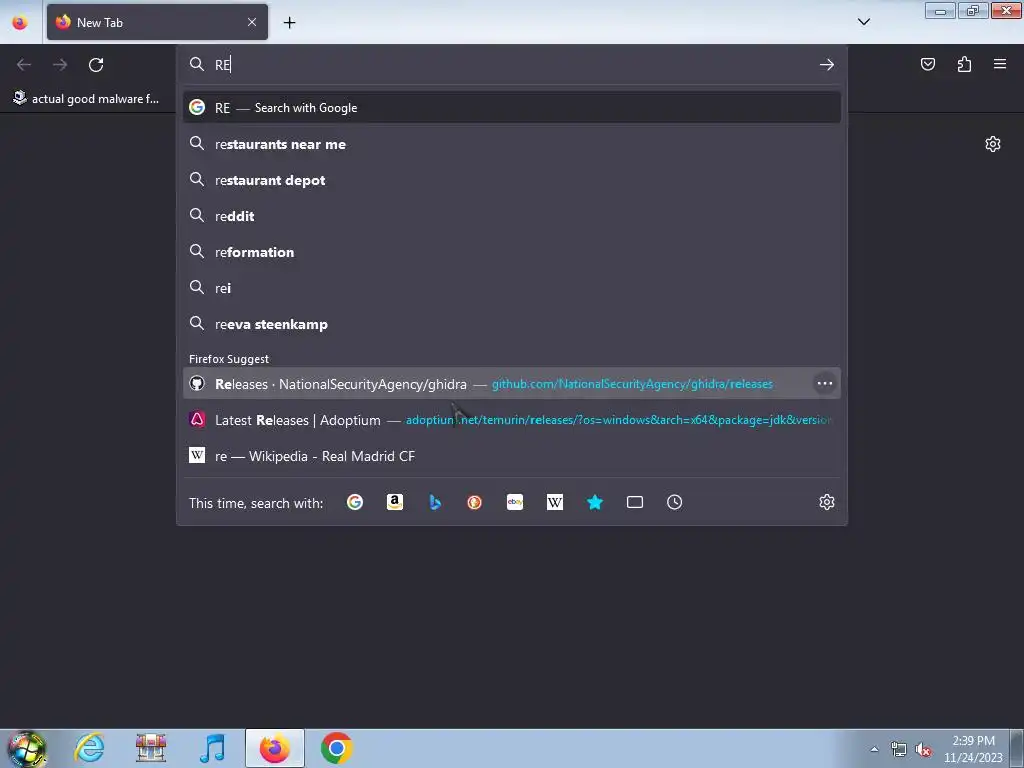Open the second pinned taskbar app icon
The width and height of the screenshot is (1024, 768).
tap(151, 748)
